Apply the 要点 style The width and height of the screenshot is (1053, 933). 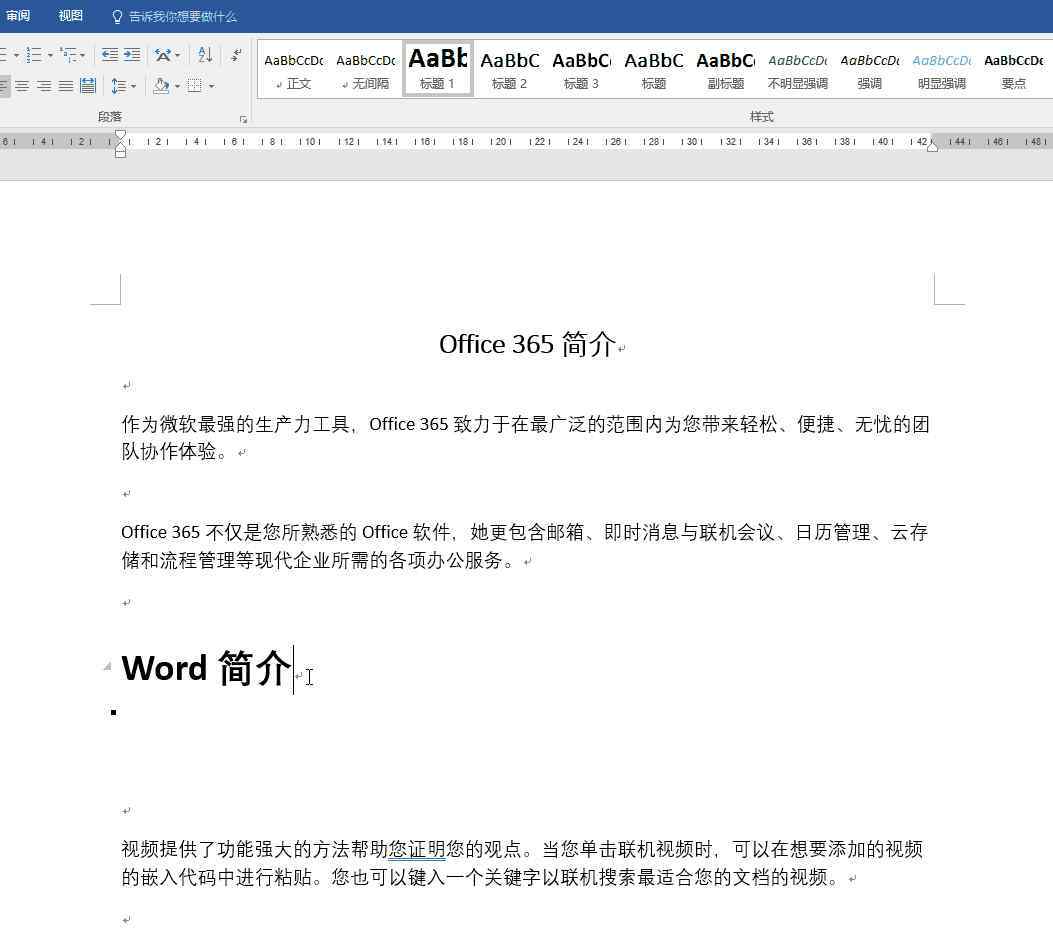tap(1014, 70)
